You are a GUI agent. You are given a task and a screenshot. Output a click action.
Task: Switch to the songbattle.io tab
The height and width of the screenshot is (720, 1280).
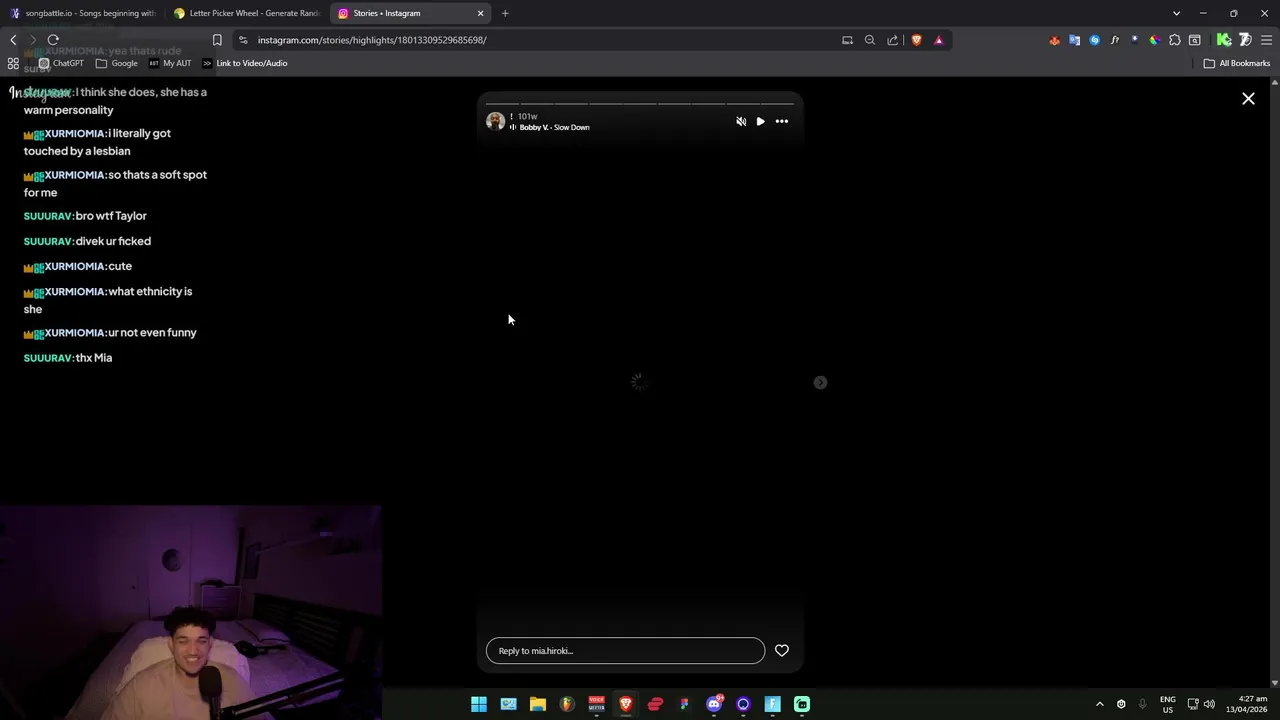[x=84, y=13]
